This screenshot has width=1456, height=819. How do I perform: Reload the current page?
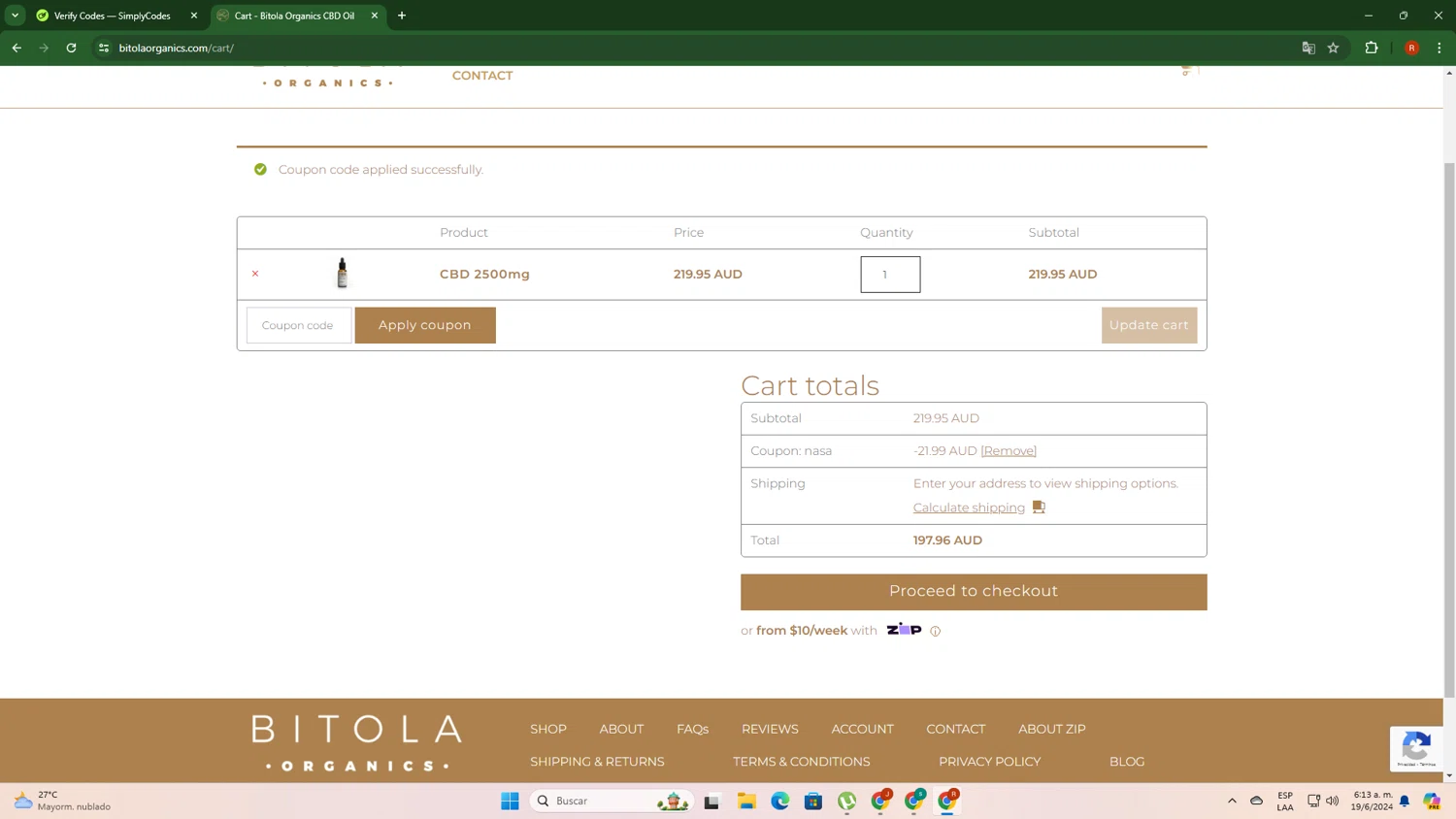[x=71, y=48]
